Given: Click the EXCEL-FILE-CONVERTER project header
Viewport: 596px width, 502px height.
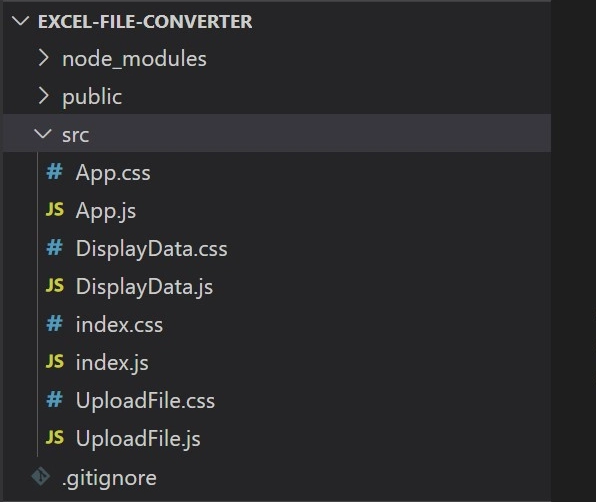Looking at the screenshot, I should coord(145,21).
